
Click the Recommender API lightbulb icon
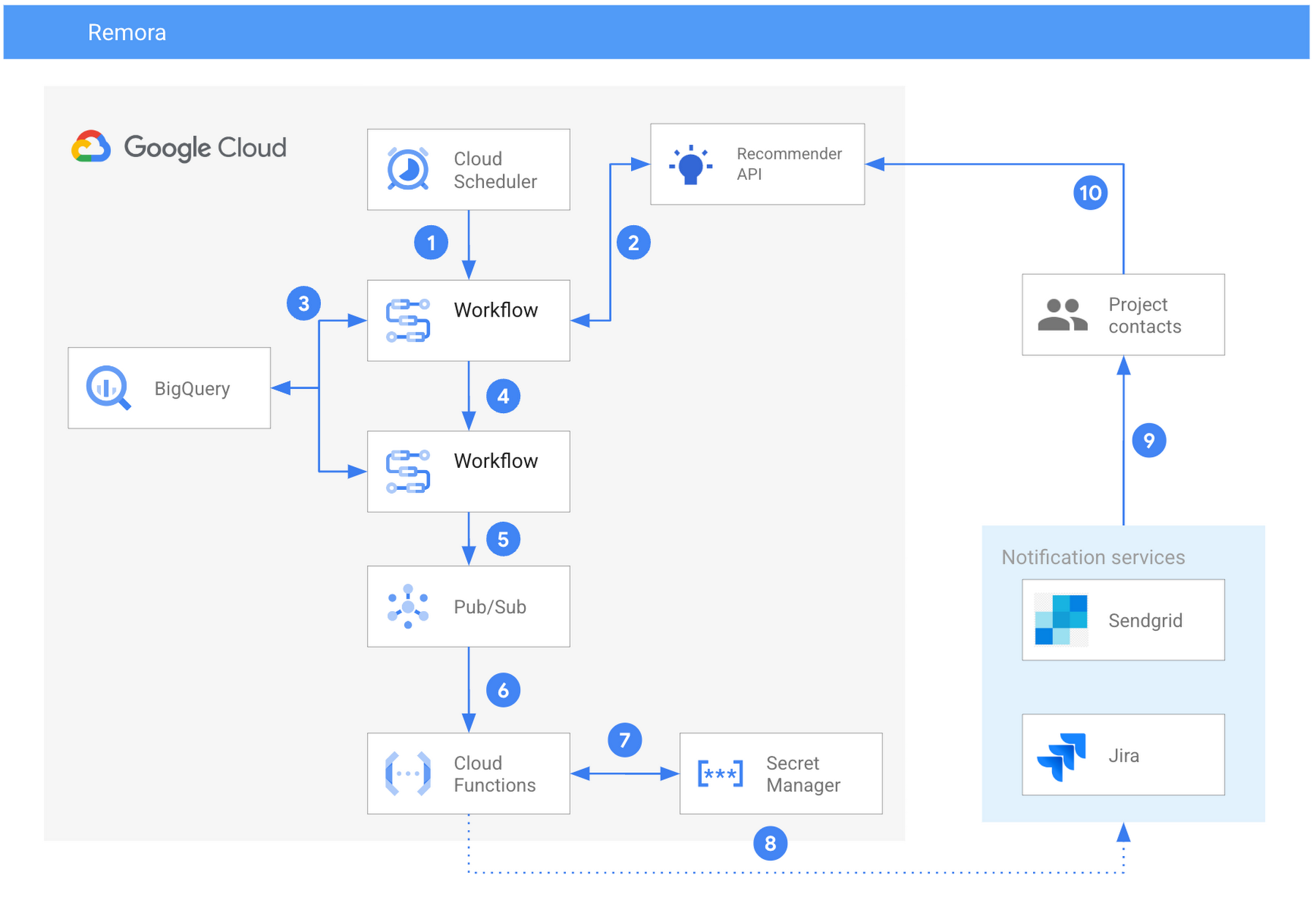[x=691, y=164]
